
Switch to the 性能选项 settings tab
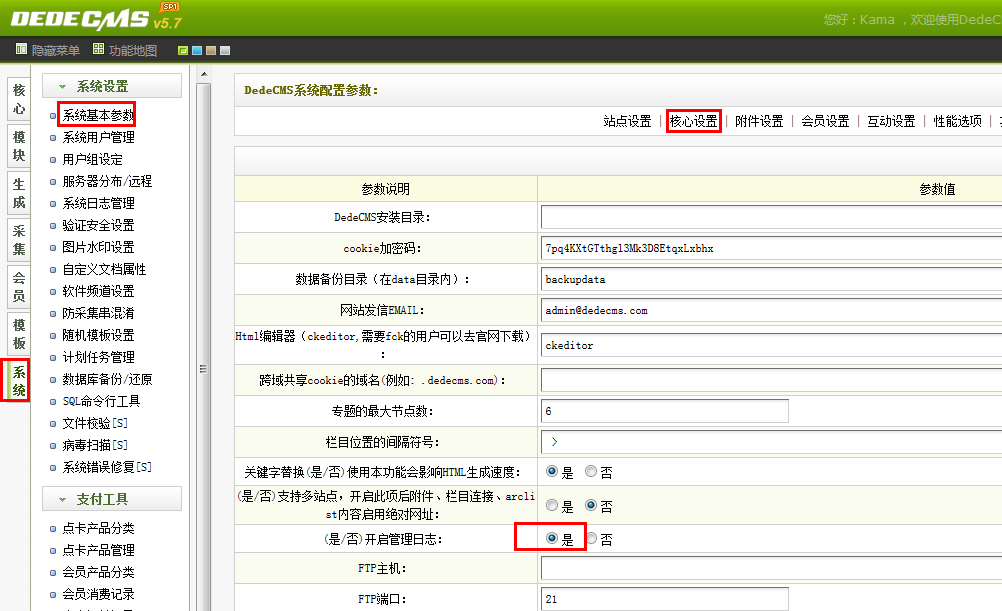coord(957,121)
